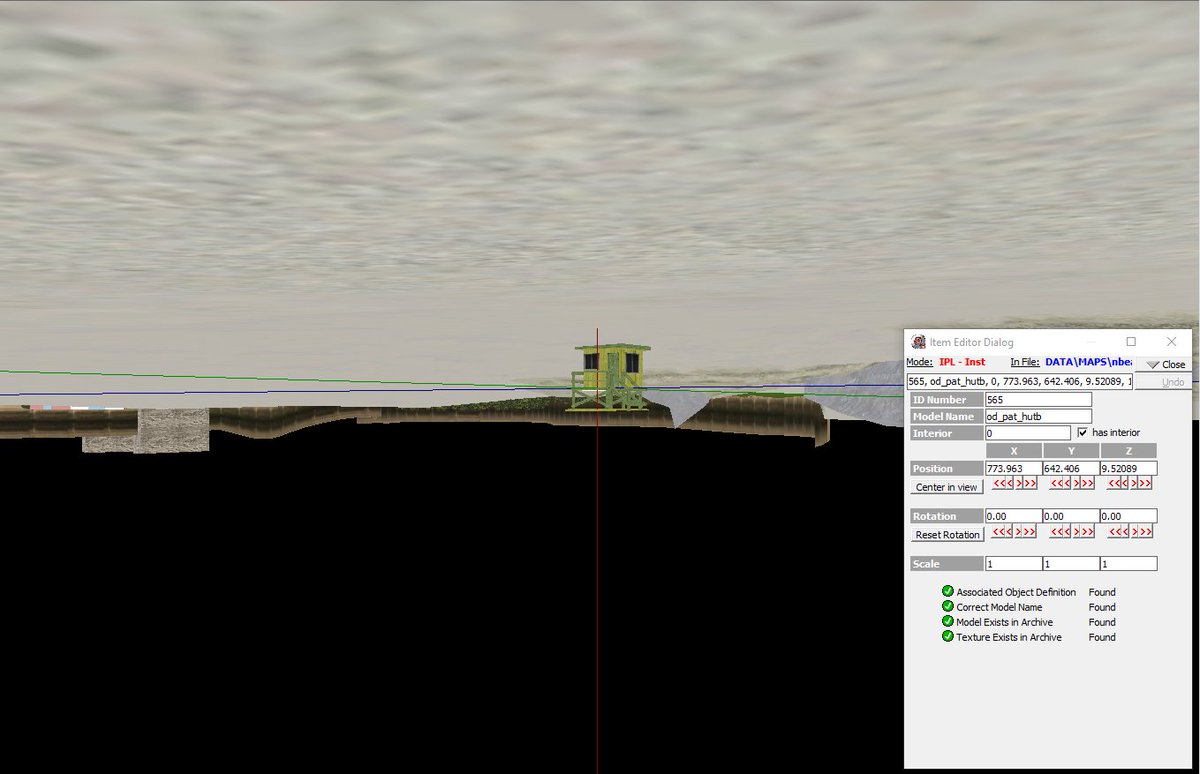Click Position X small increase single arrow
Viewport: 1200px width, 774px height.
1019,483
